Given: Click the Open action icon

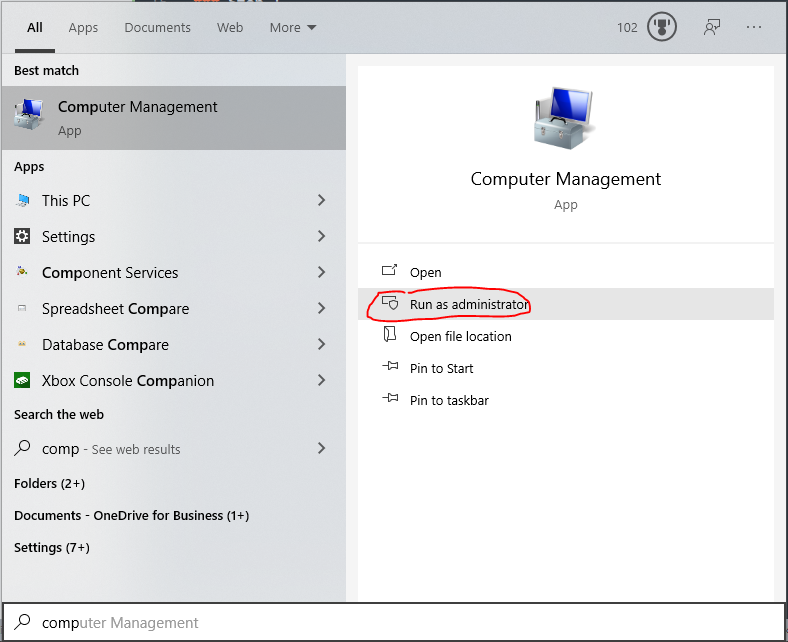Looking at the screenshot, I should 389,271.
